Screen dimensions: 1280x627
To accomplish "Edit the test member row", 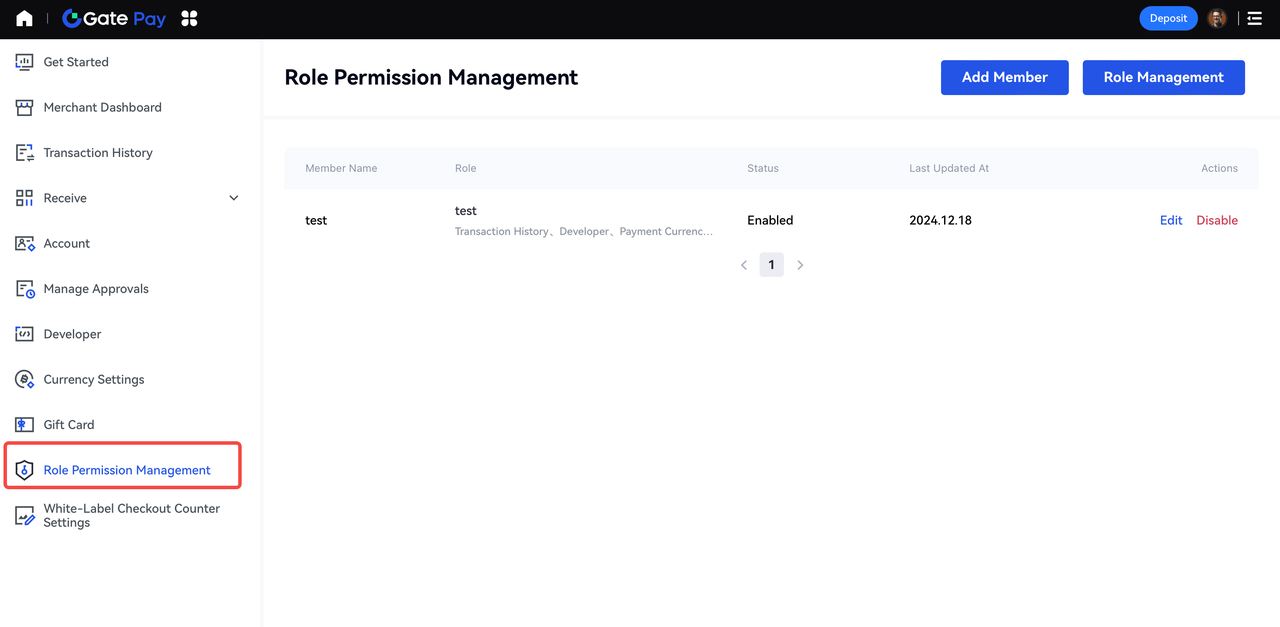I will pos(1171,220).
